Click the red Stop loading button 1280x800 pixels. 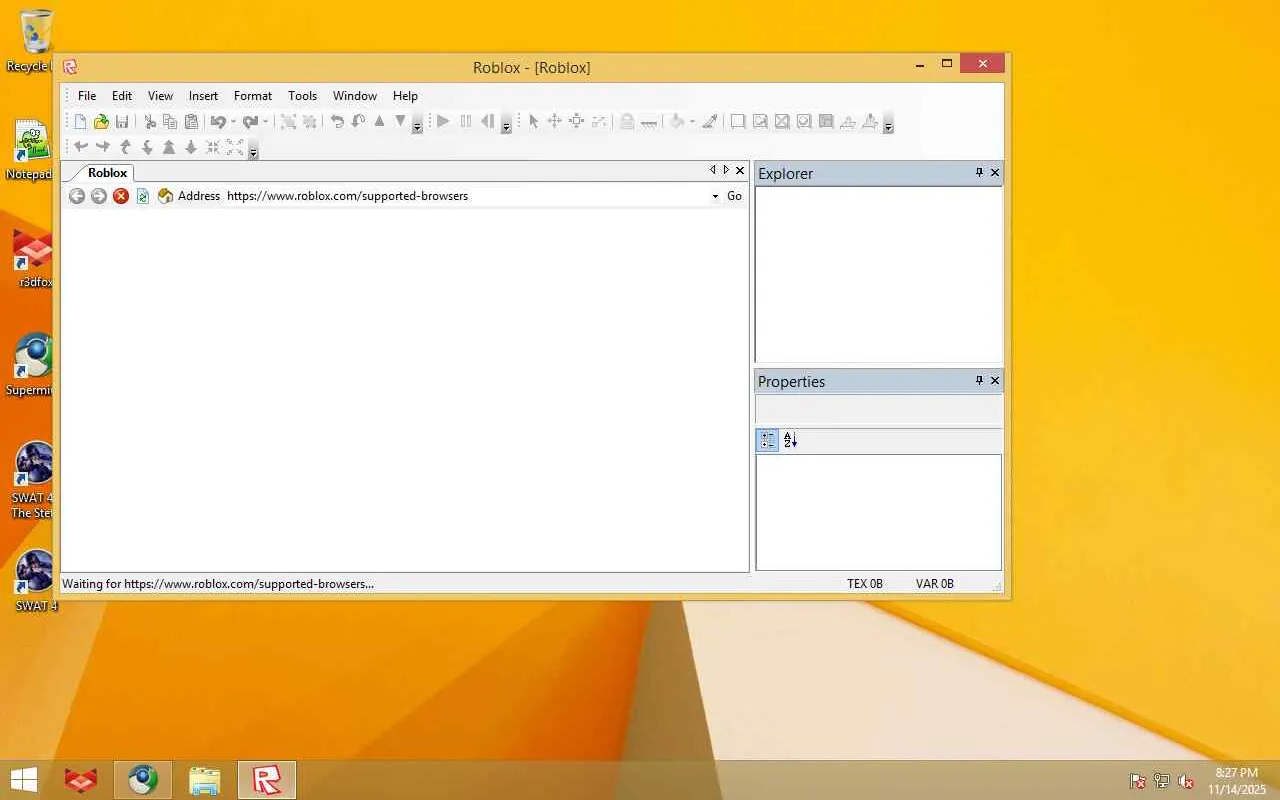point(121,196)
